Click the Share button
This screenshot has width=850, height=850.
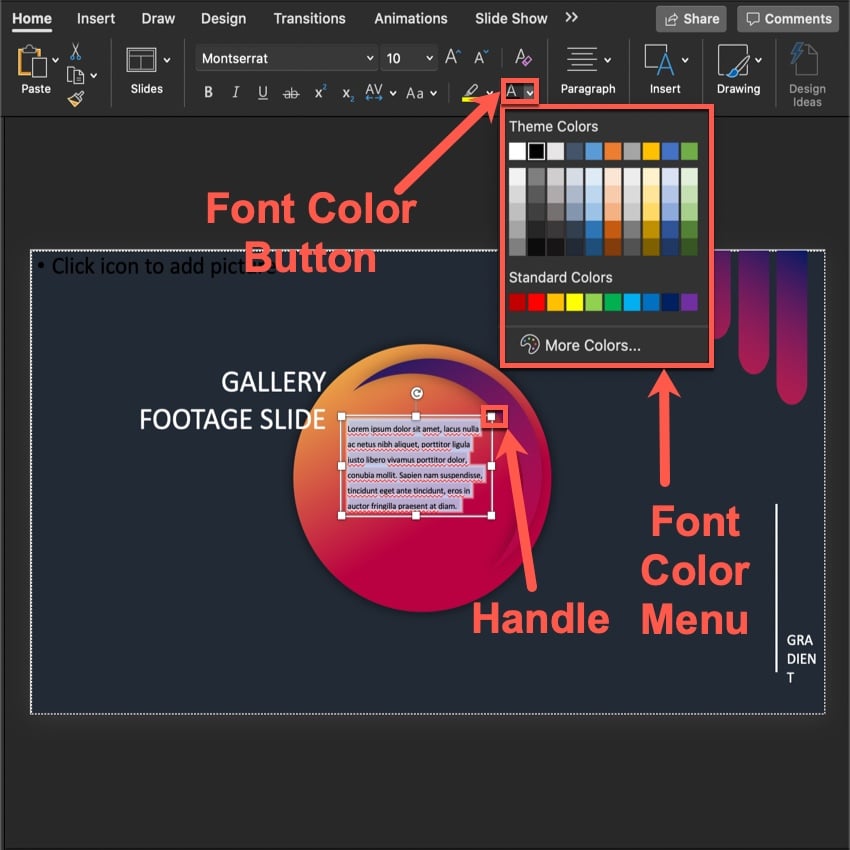click(x=691, y=18)
